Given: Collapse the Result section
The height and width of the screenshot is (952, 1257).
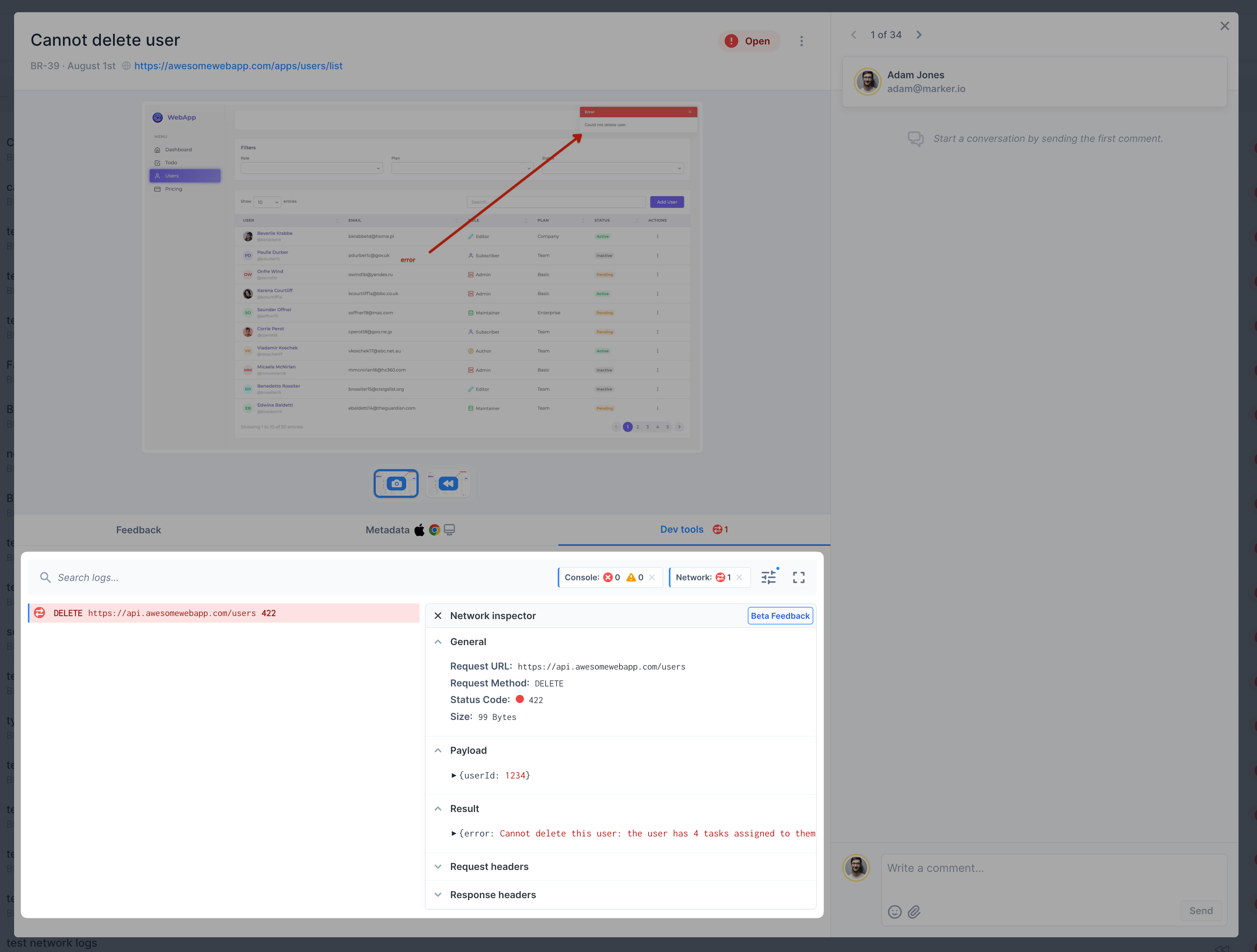Looking at the screenshot, I should [x=438, y=809].
